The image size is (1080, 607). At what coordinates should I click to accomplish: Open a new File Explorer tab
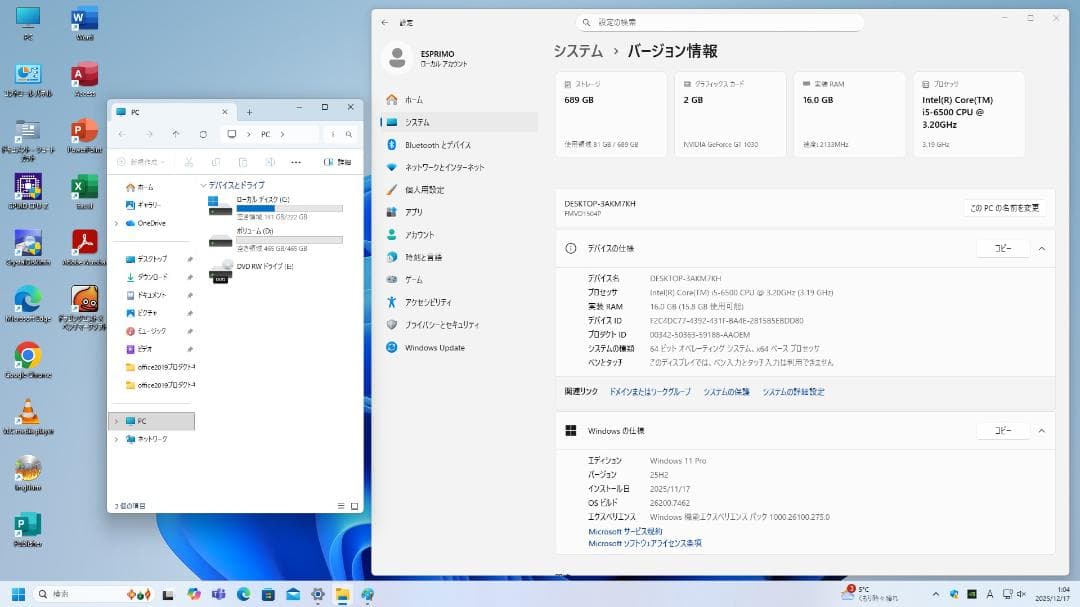249,111
